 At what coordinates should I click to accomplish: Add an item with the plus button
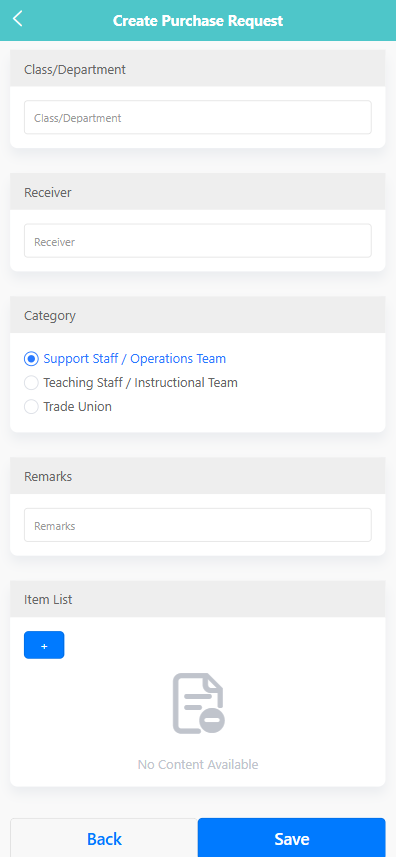(44, 645)
